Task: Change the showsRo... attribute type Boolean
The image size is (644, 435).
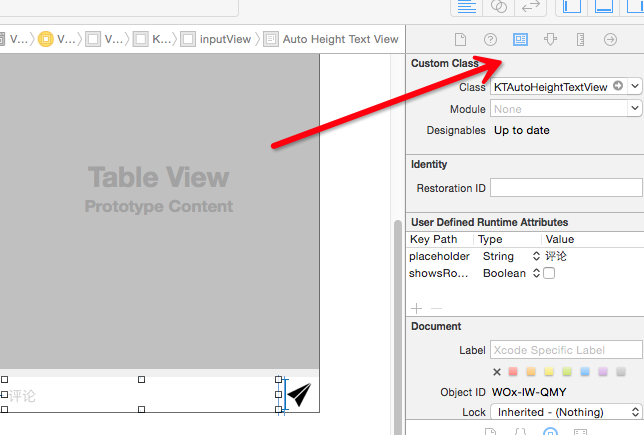Action: click(511, 273)
